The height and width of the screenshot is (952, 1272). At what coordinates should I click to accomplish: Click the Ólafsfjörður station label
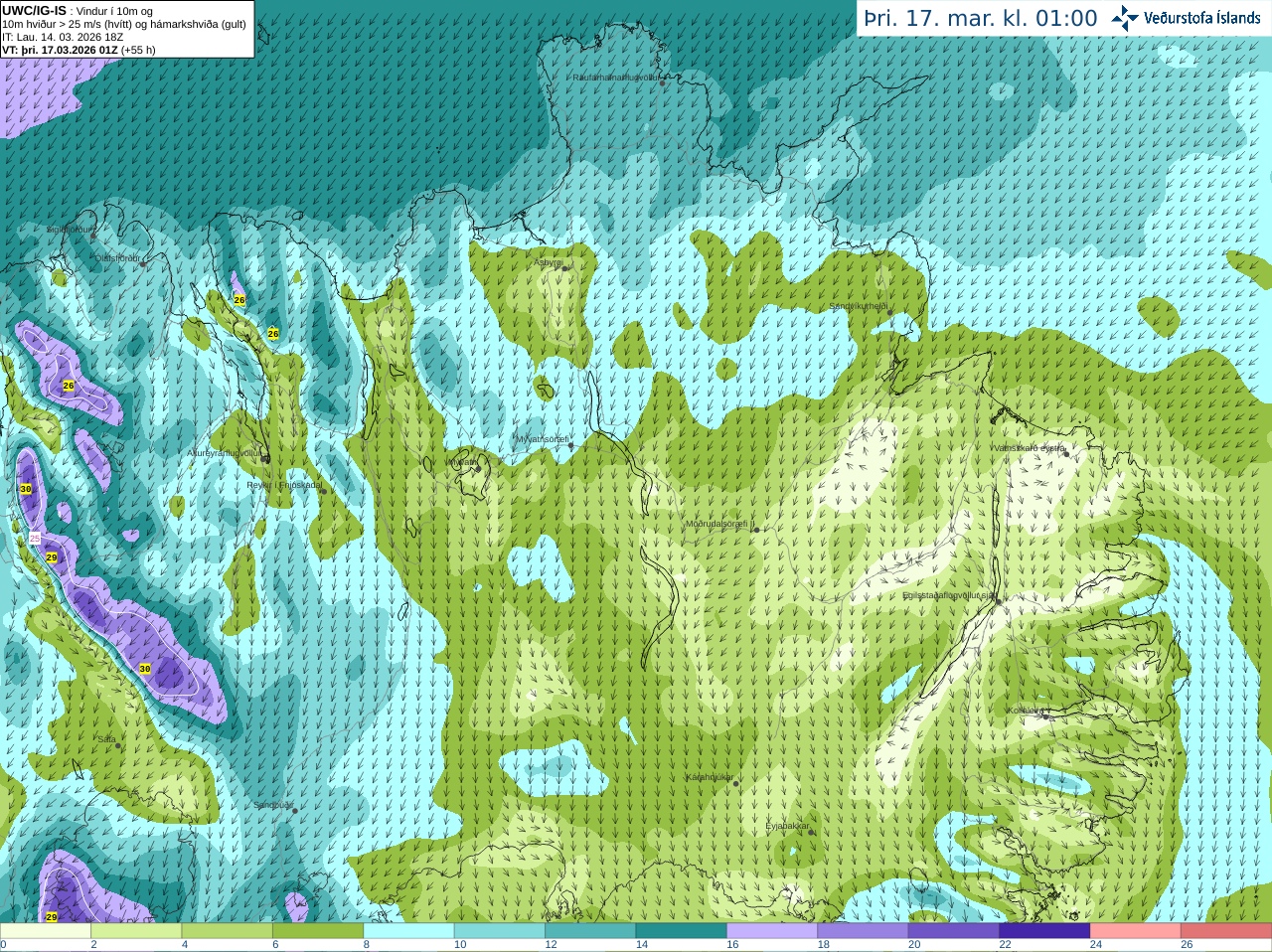point(116,258)
